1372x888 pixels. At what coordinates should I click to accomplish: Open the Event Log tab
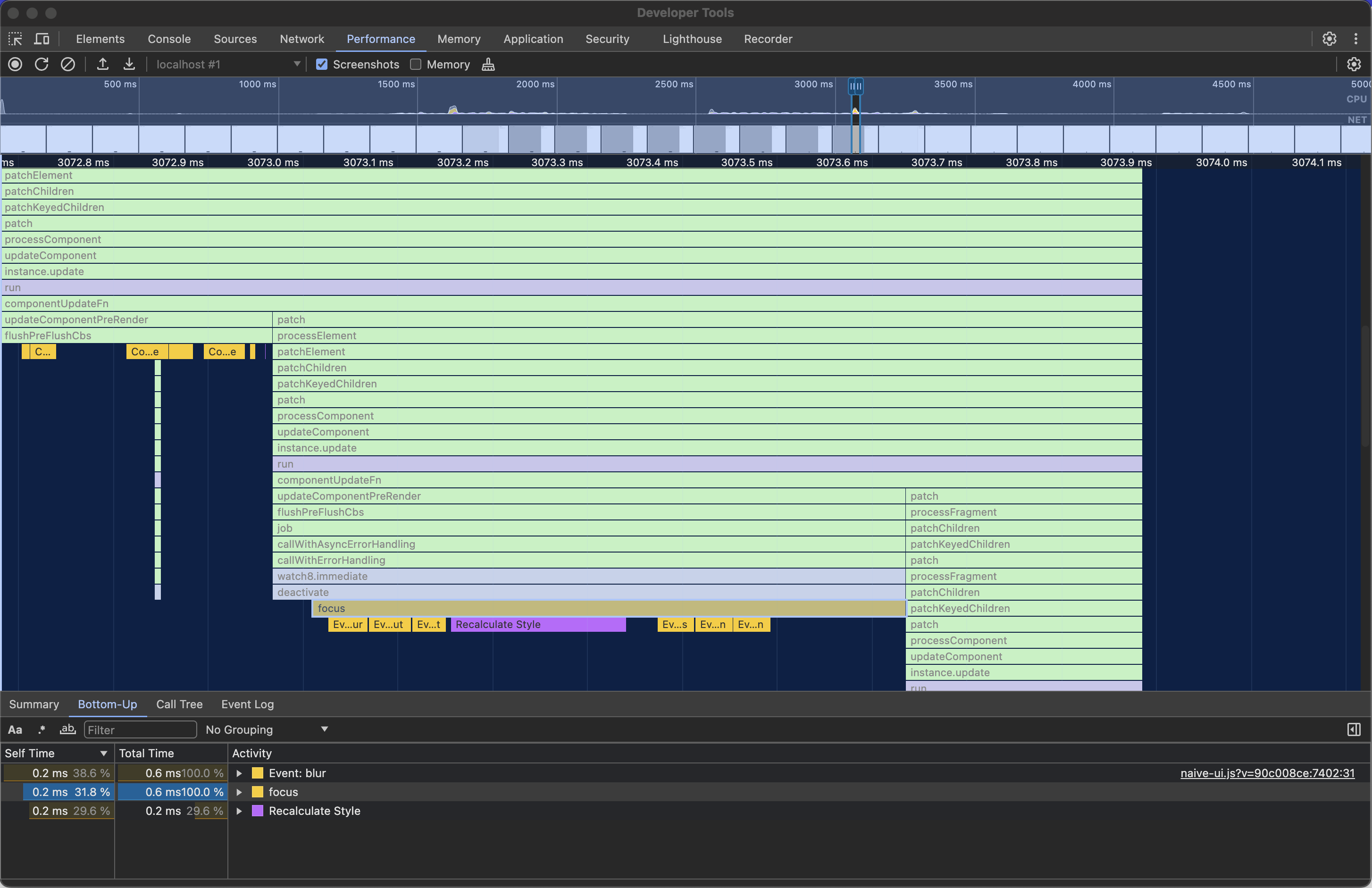coord(247,704)
